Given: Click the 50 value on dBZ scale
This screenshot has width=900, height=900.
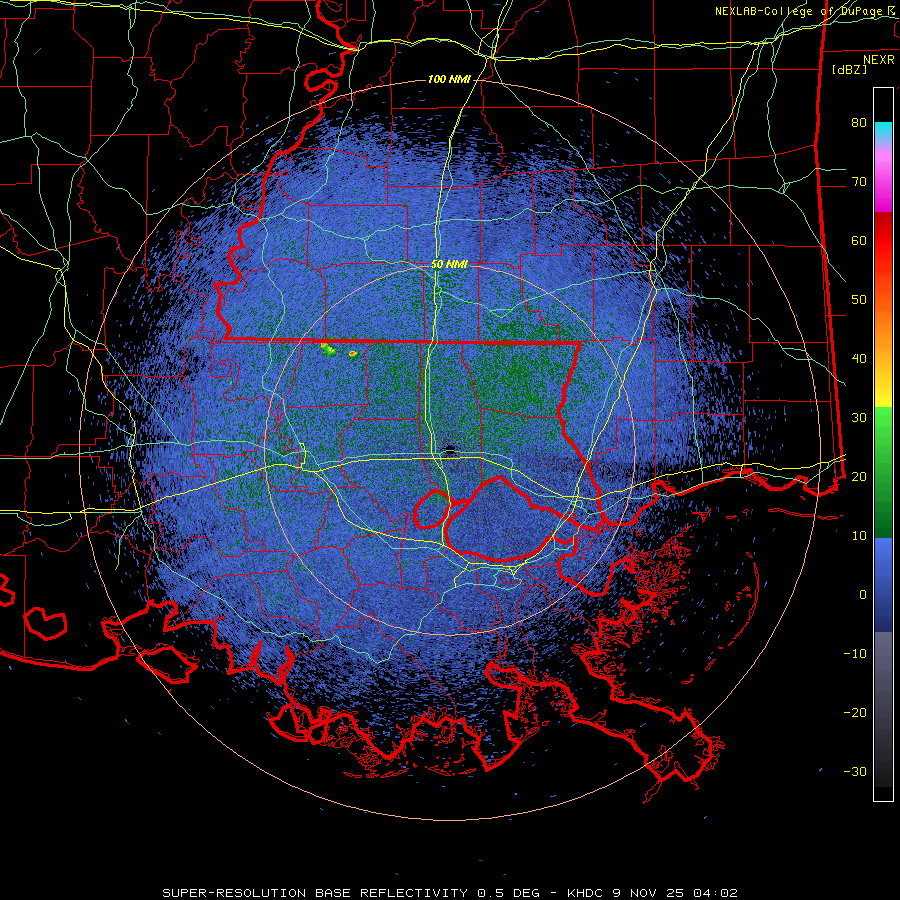Looking at the screenshot, I should [859, 300].
